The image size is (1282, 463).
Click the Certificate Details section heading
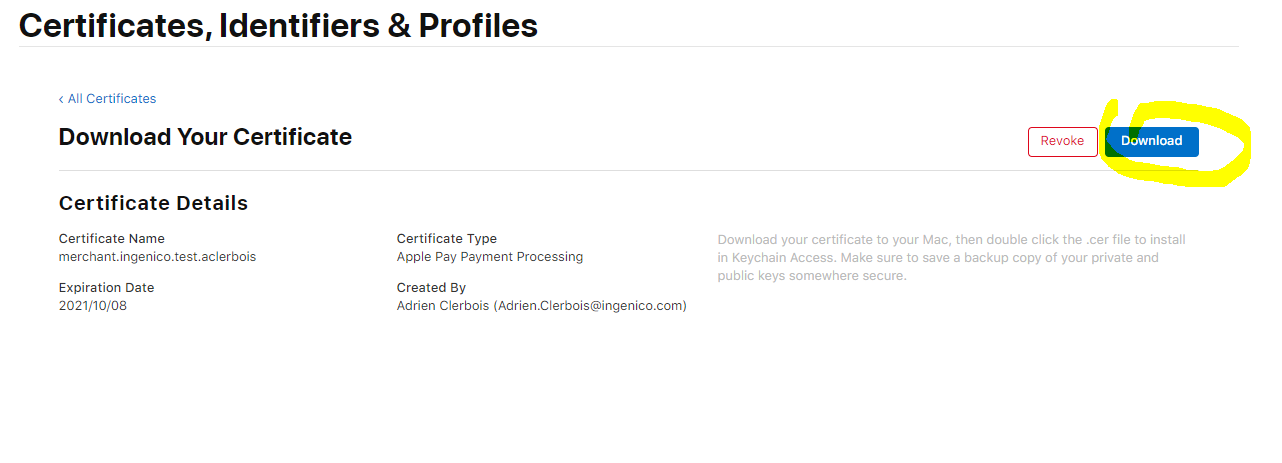(x=153, y=203)
